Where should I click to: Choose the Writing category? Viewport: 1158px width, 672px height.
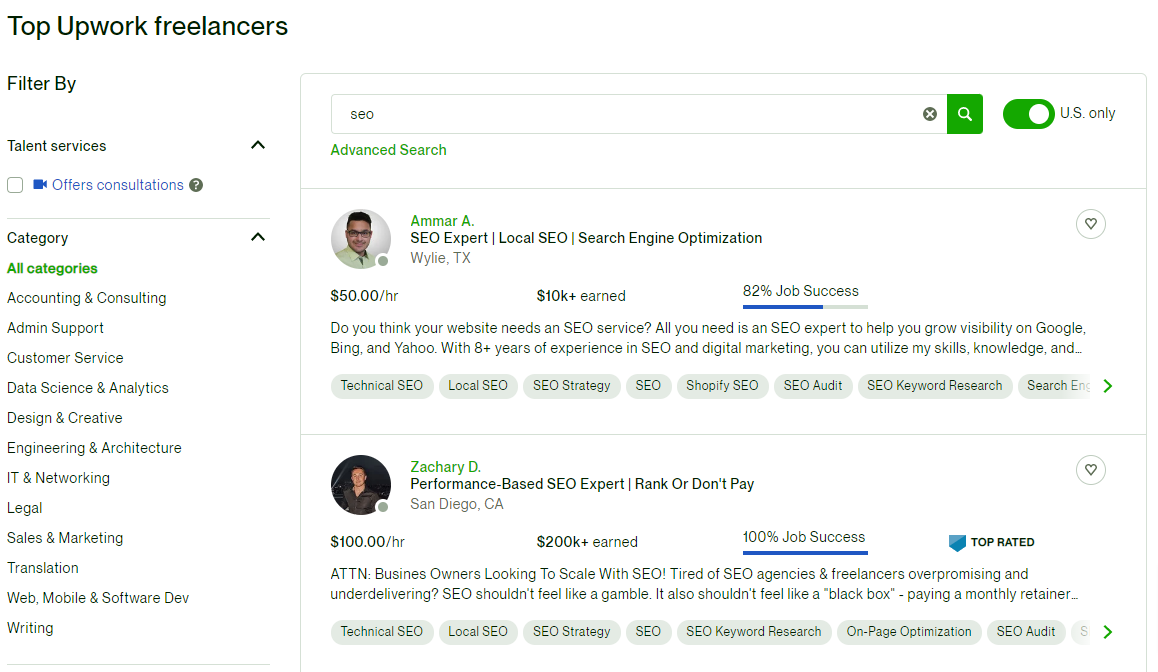pyautogui.click(x=30, y=628)
